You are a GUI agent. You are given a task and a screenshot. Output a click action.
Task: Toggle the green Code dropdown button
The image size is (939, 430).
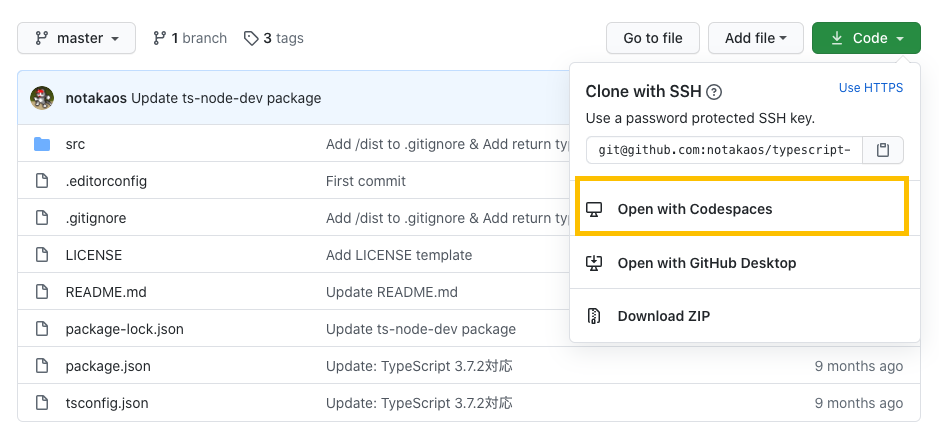(x=866, y=38)
